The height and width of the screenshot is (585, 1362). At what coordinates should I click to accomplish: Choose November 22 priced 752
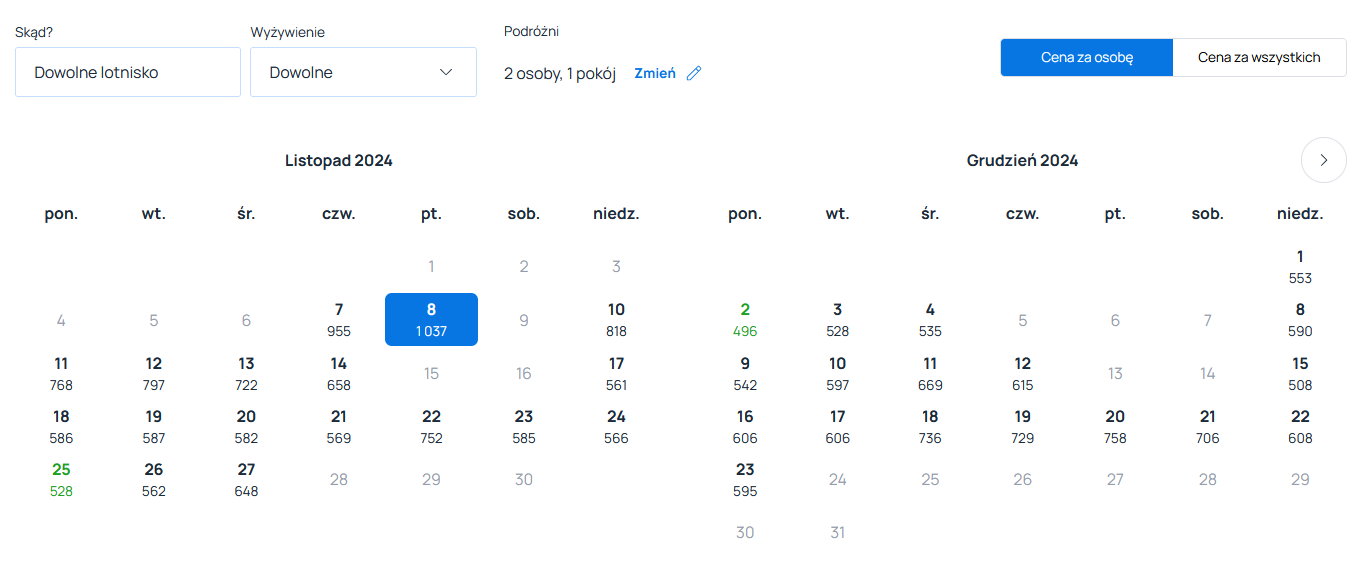click(431, 427)
